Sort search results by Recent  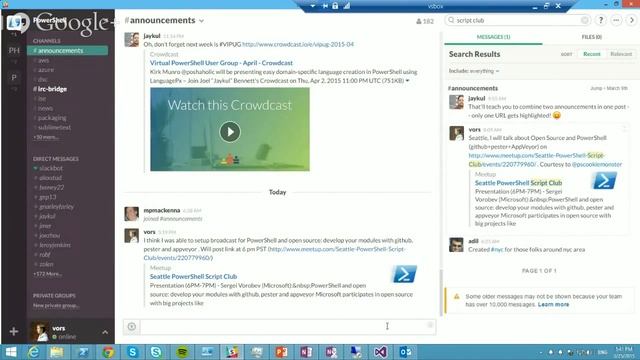[x=591, y=54]
